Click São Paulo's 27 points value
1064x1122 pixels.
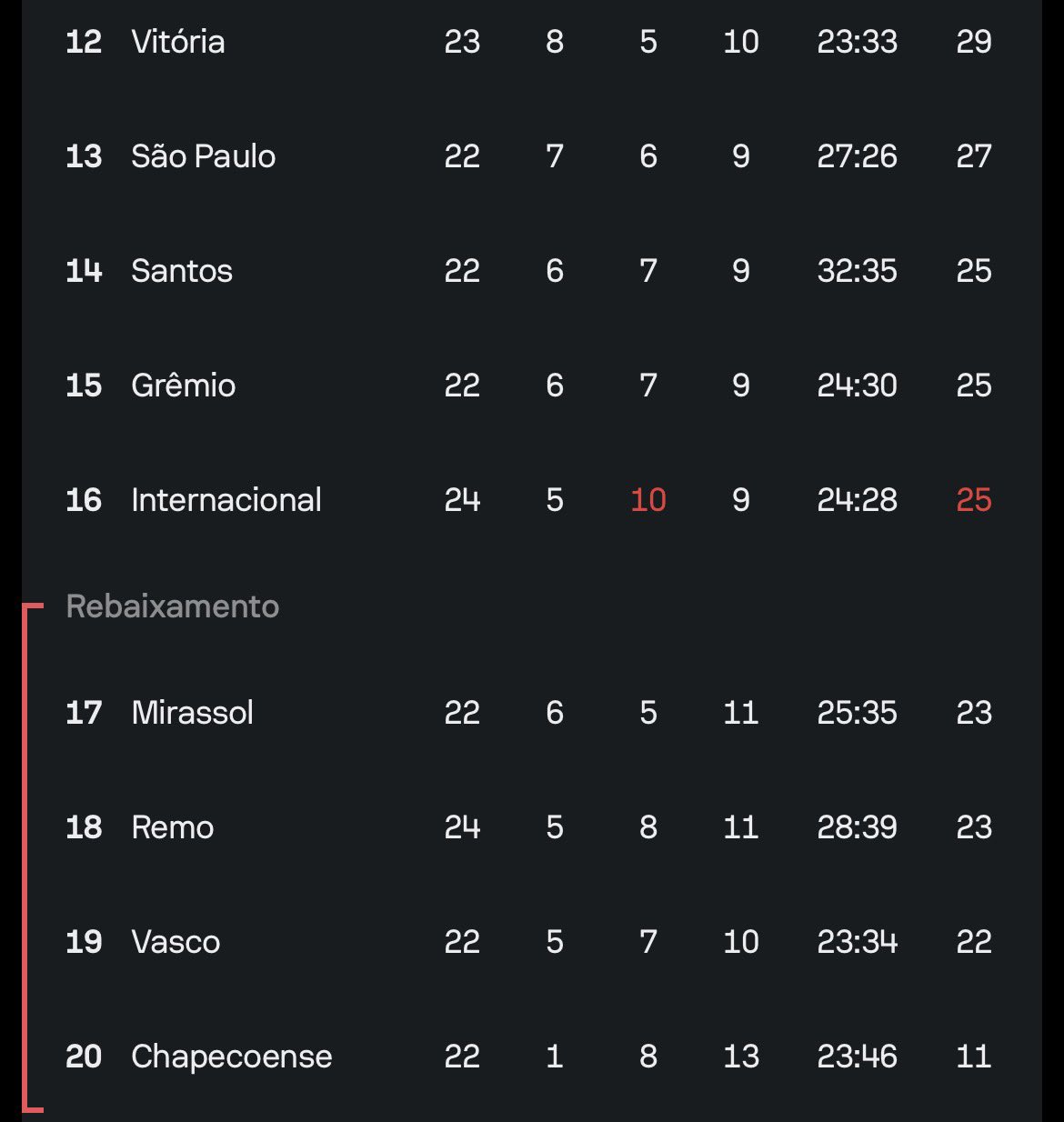click(x=974, y=156)
